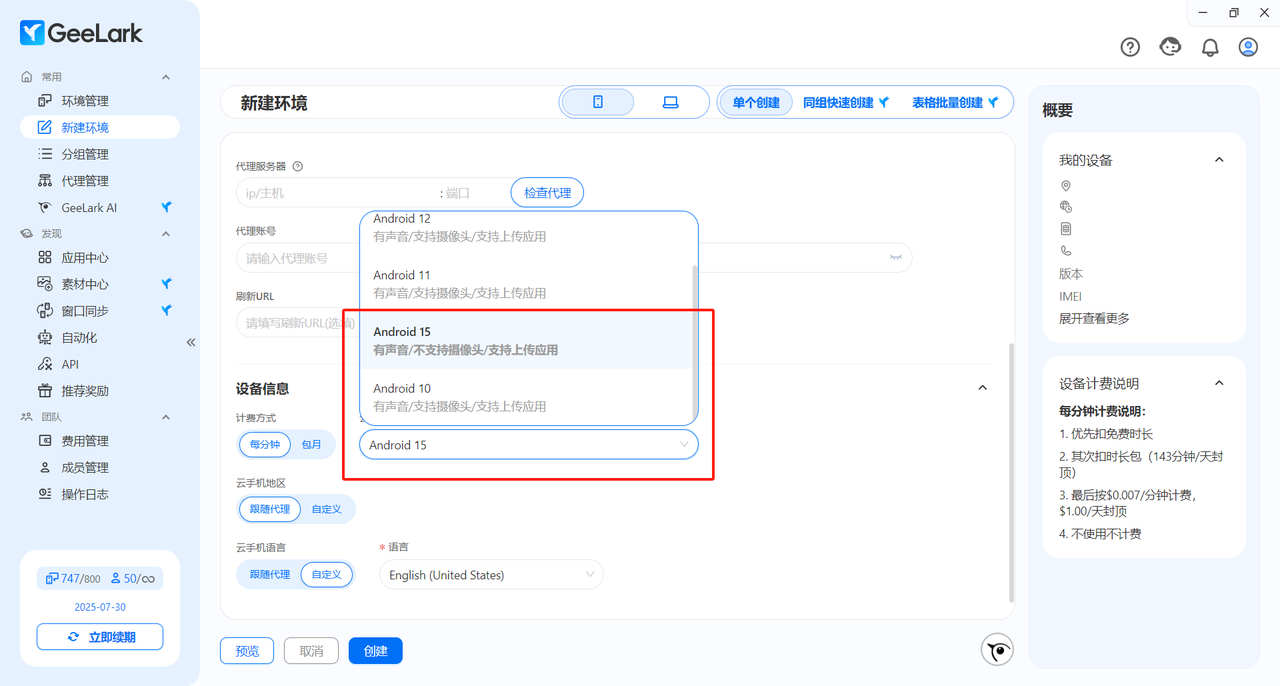Click the 素材中心 icon

coord(45,284)
